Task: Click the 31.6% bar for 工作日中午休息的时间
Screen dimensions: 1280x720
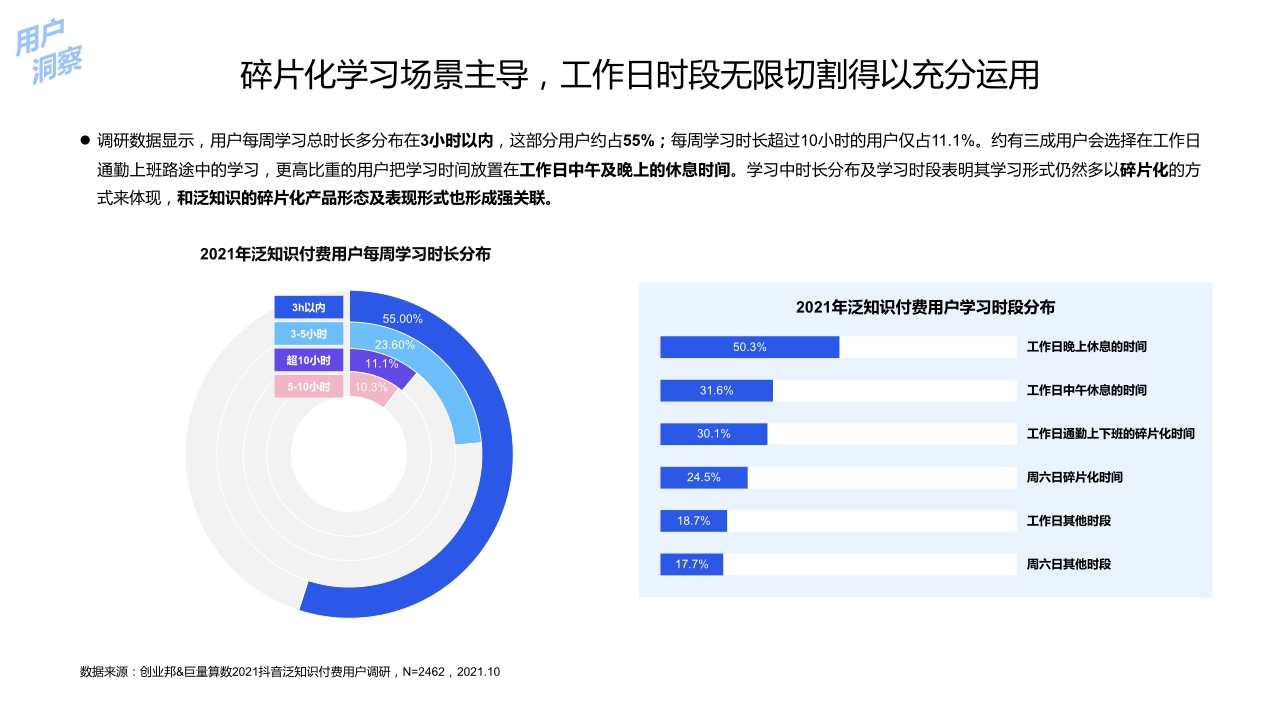Action: pos(715,390)
